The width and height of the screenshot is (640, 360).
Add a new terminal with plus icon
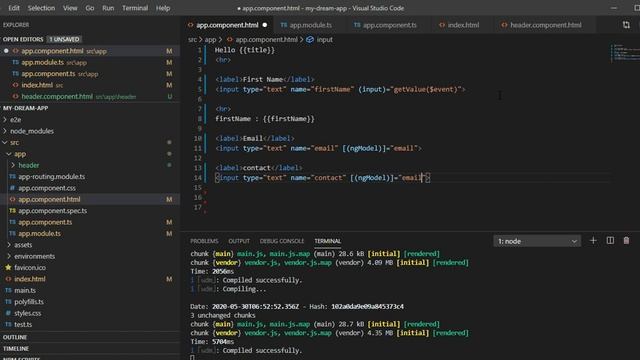(593, 241)
